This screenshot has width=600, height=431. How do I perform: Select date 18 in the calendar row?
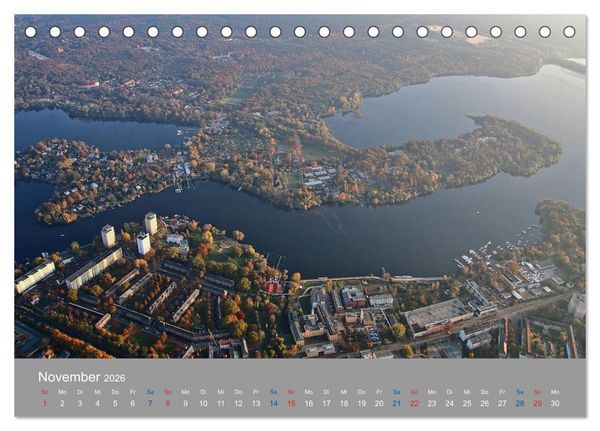344,403
